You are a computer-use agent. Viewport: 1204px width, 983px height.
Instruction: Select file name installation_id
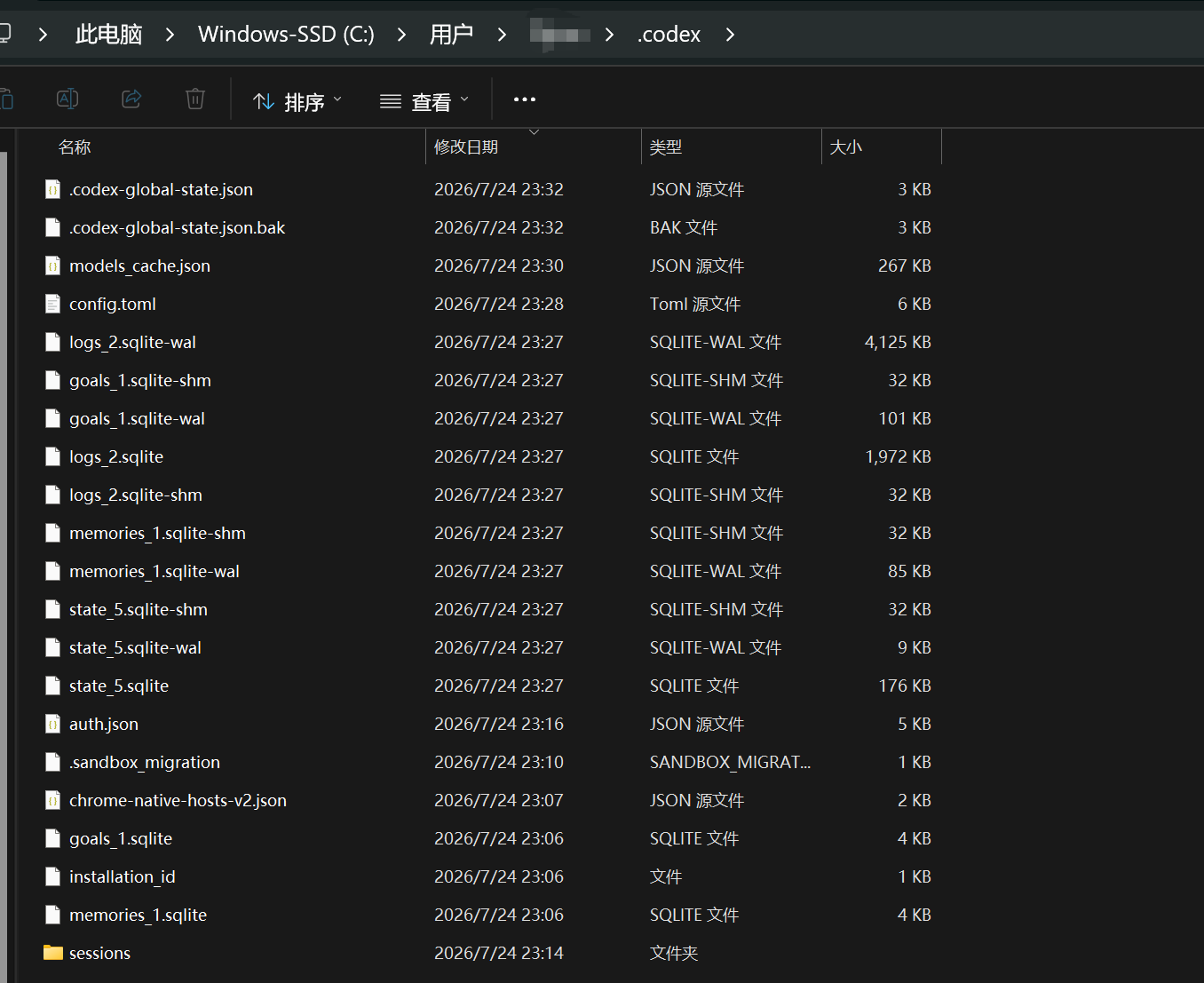[x=123, y=876]
